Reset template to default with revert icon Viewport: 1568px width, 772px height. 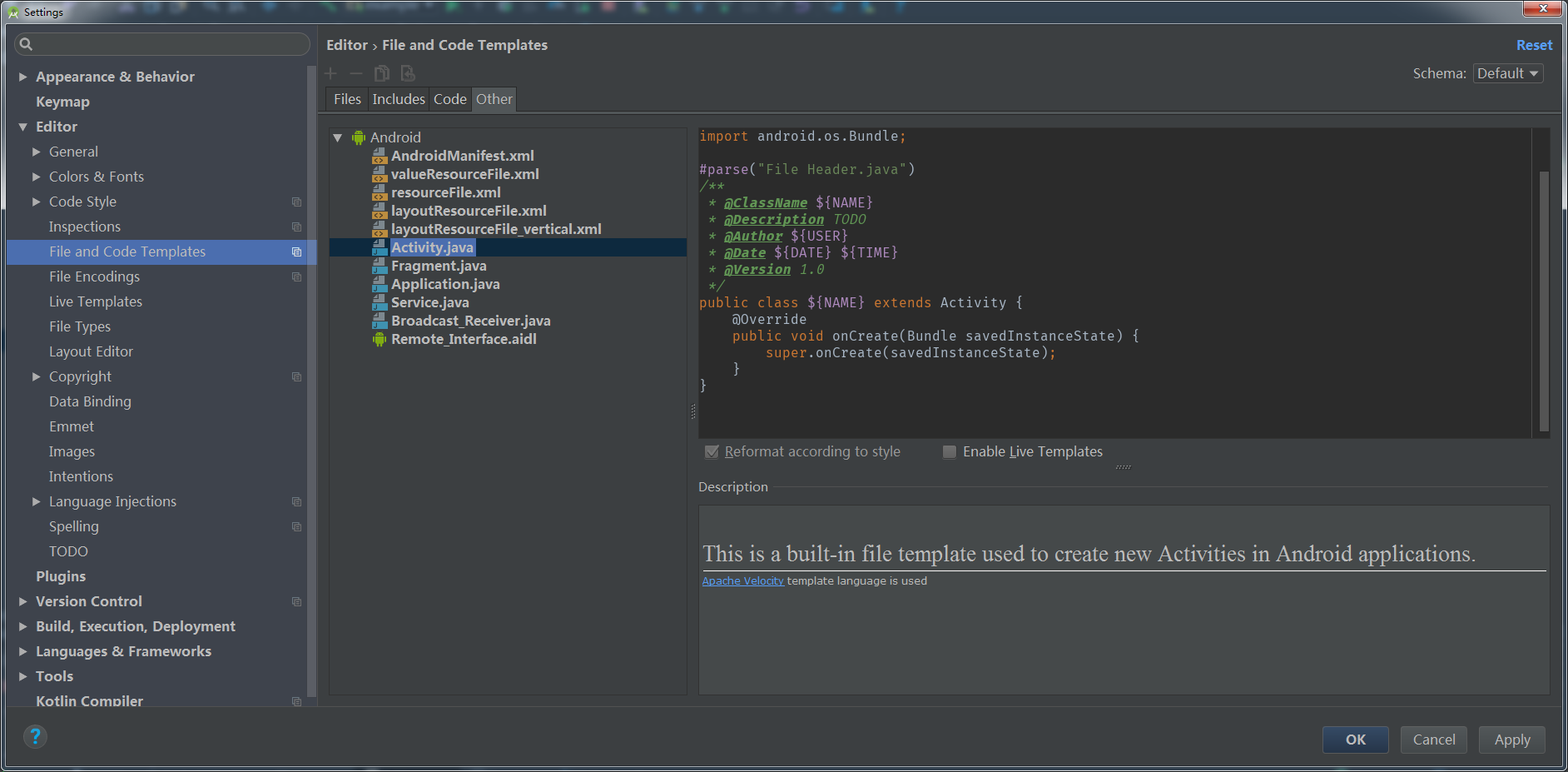pos(408,73)
